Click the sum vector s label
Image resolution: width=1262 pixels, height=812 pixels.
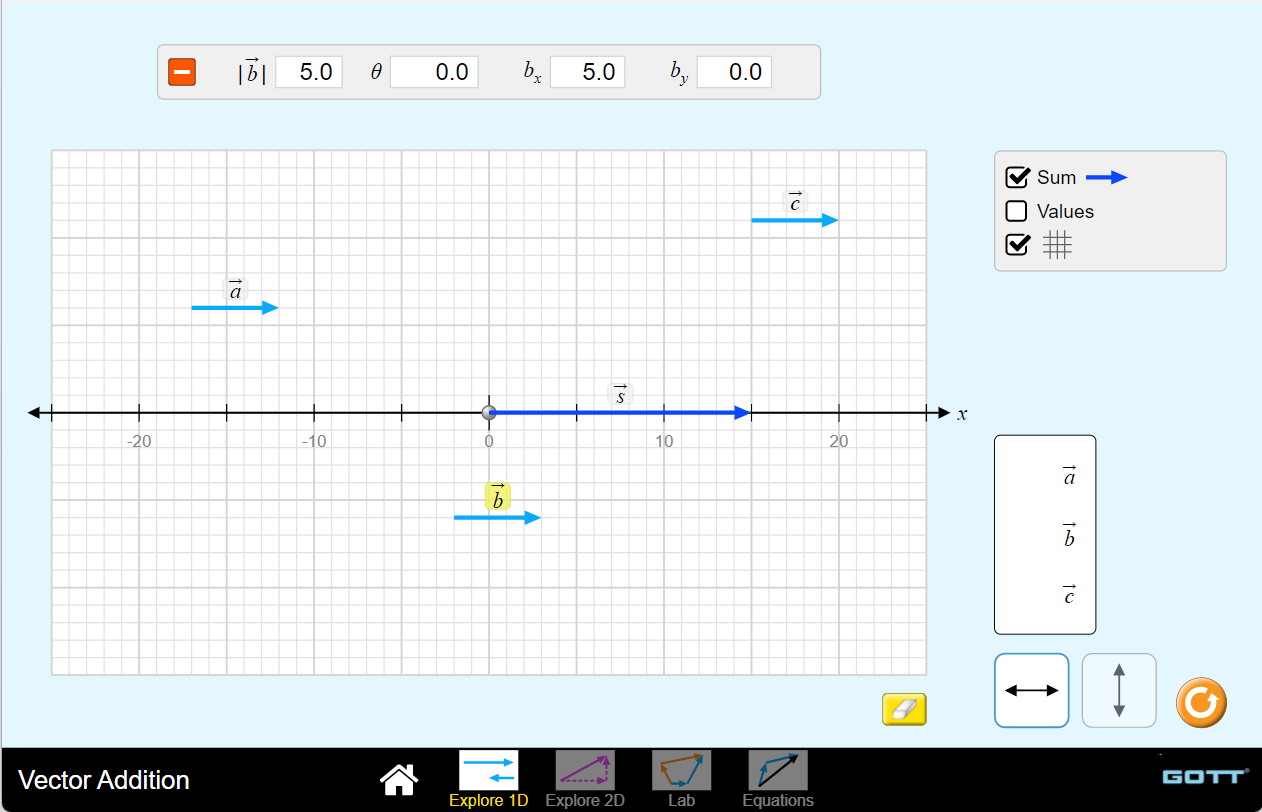click(x=620, y=394)
